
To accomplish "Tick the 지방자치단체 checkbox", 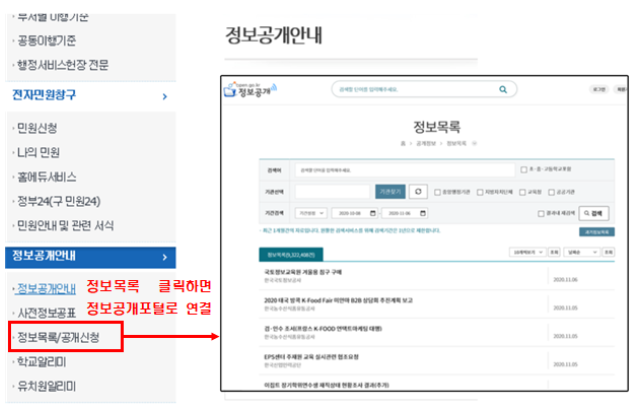I will pyautogui.click(x=480, y=192).
